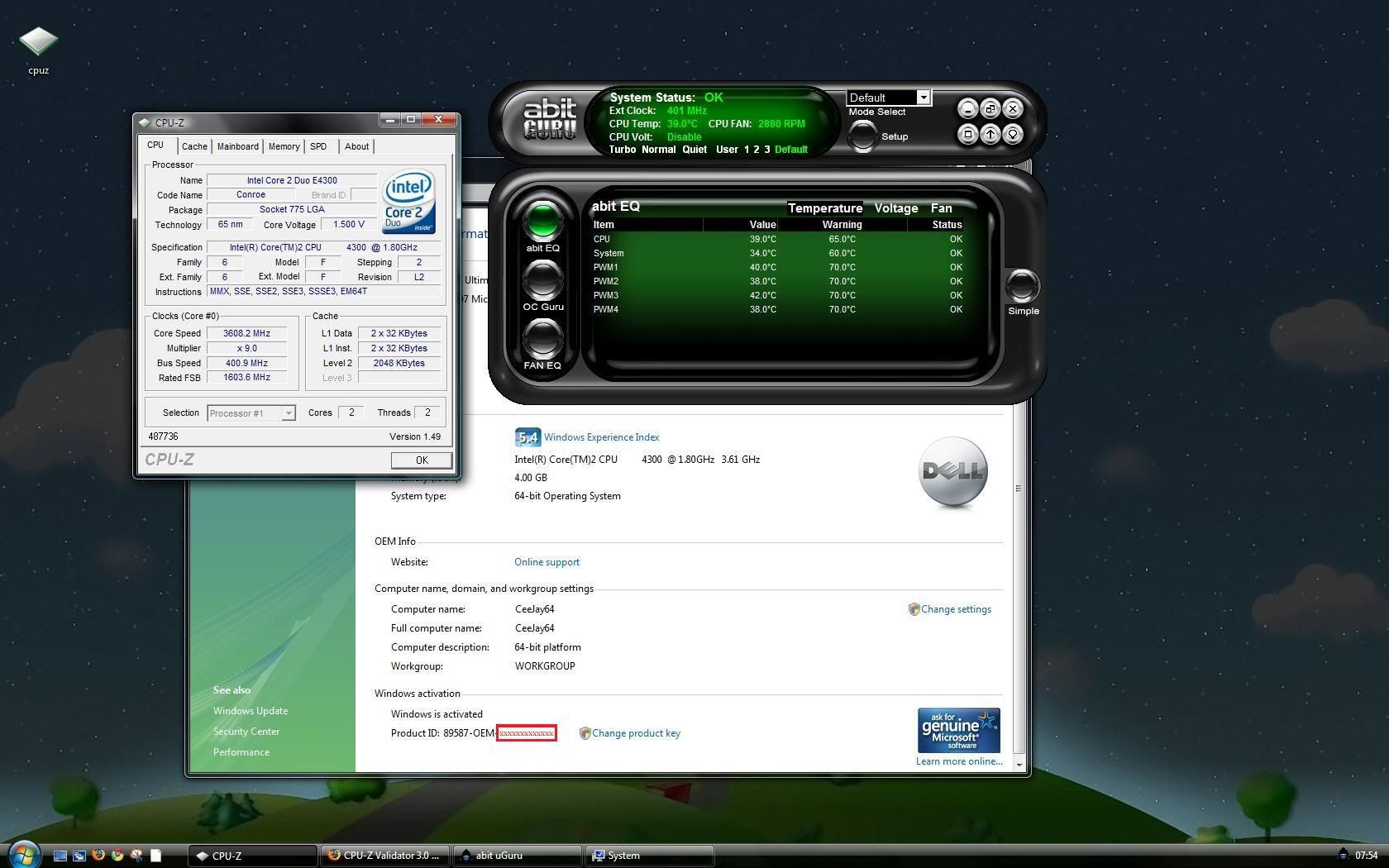
Task: Launch Chrome from the Quick Launch bar
Action: click(117, 856)
